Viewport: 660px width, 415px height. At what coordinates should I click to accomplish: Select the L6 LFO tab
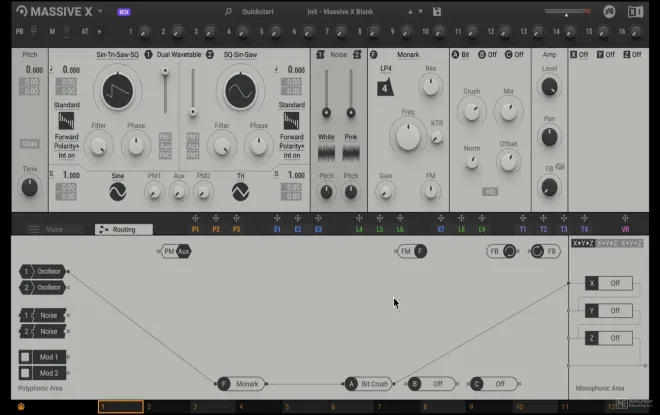pyautogui.click(x=400, y=229)
